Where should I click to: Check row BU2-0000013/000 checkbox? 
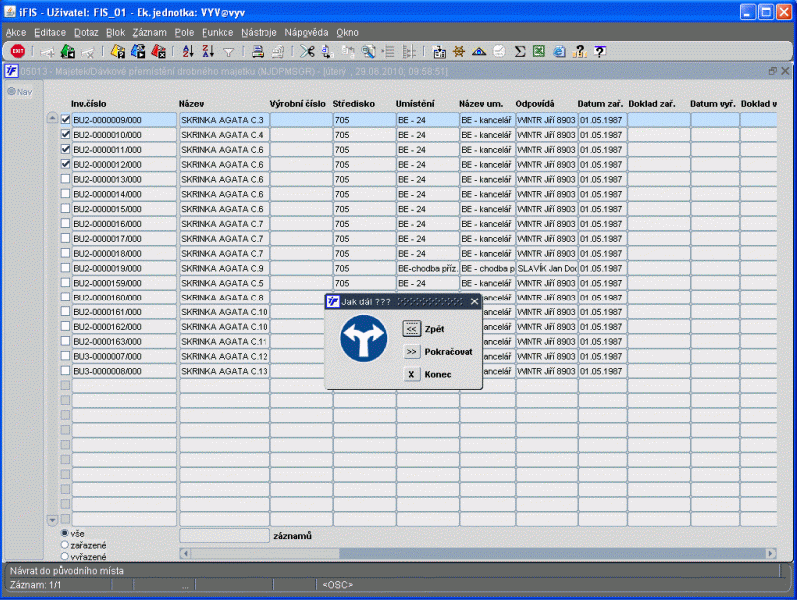pyautogui.click(x=65, y=178)
